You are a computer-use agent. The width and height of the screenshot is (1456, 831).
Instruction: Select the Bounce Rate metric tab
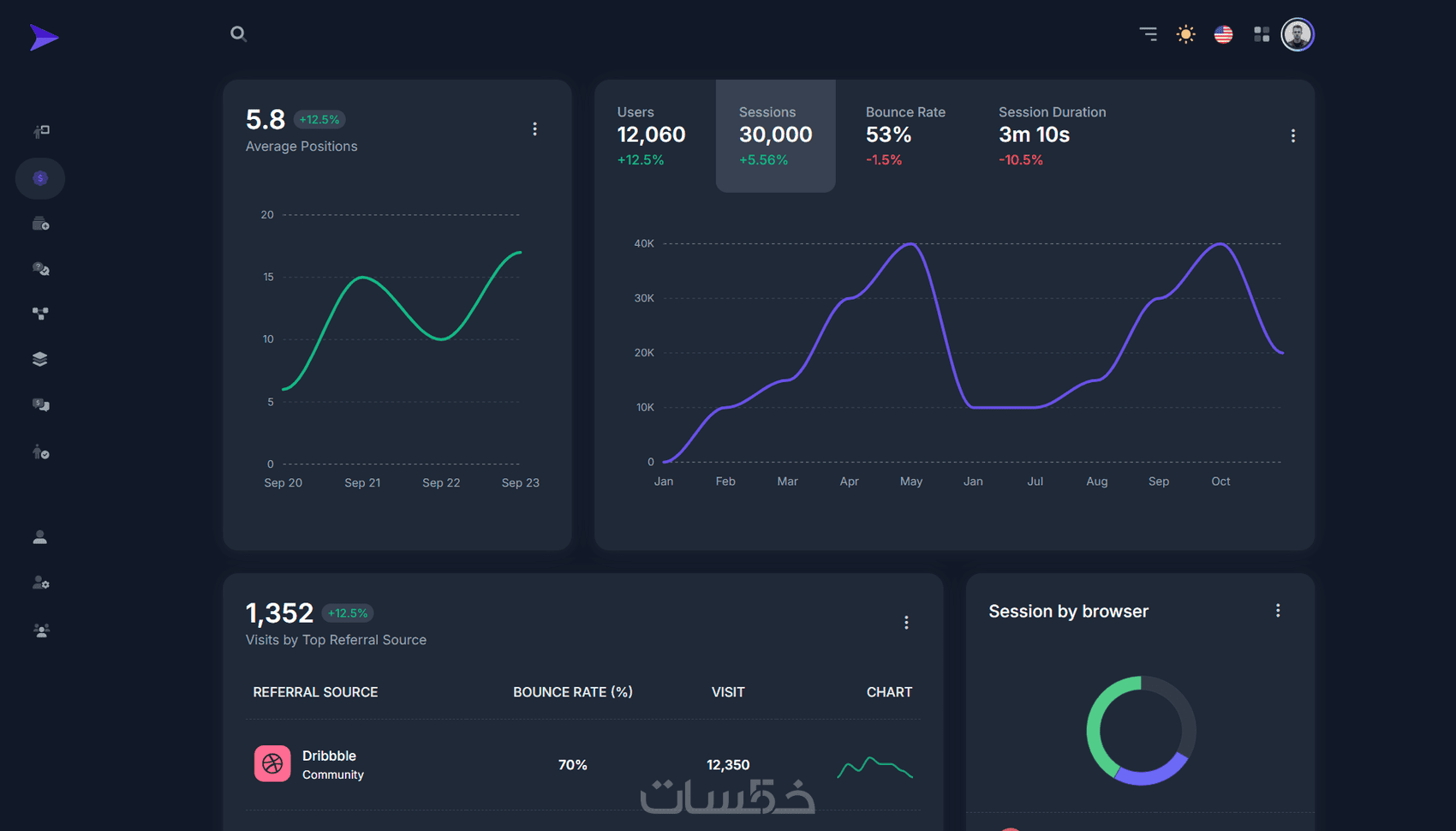(x=905, y=135)
